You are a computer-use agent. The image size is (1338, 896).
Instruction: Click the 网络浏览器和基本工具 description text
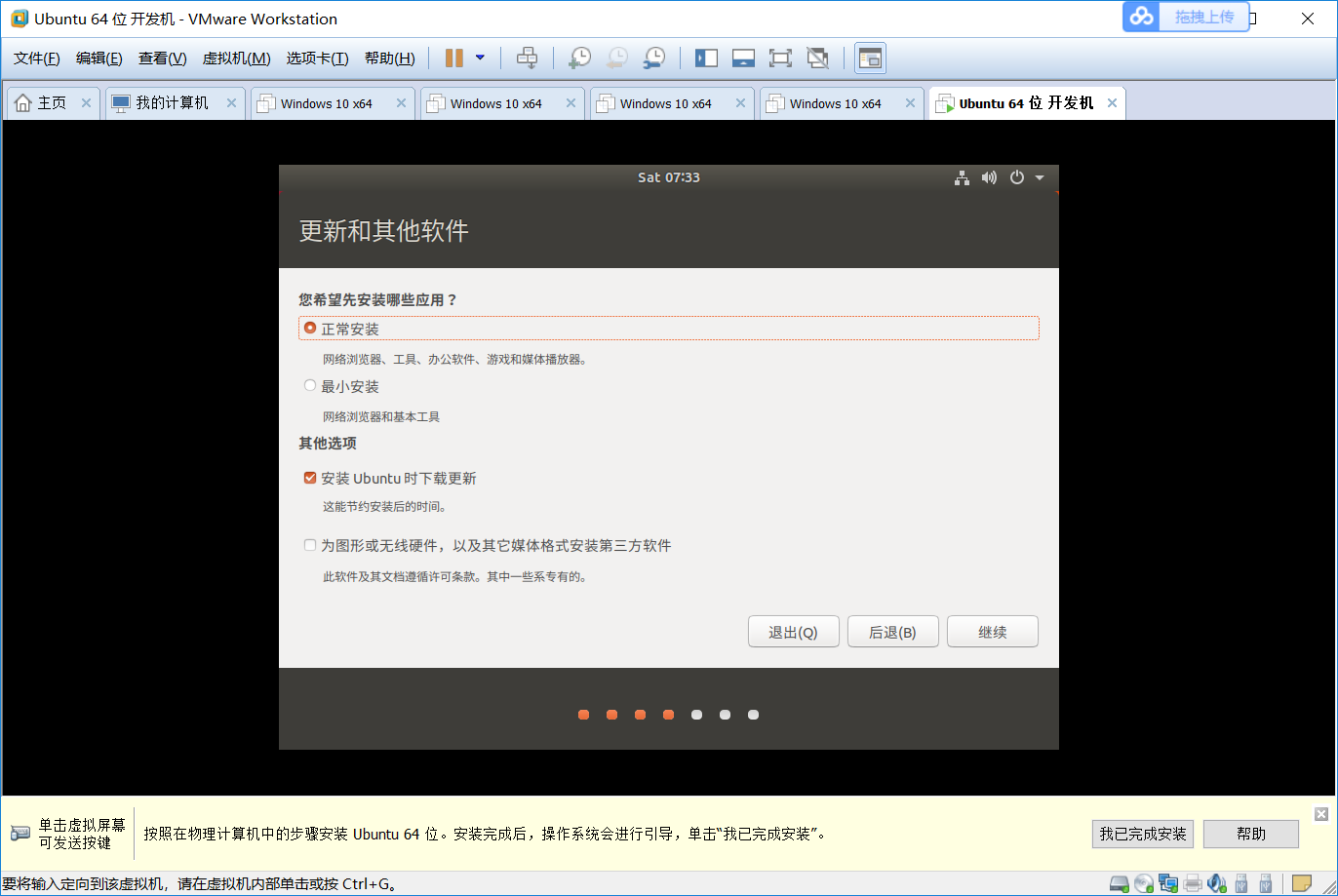[381, 416]
